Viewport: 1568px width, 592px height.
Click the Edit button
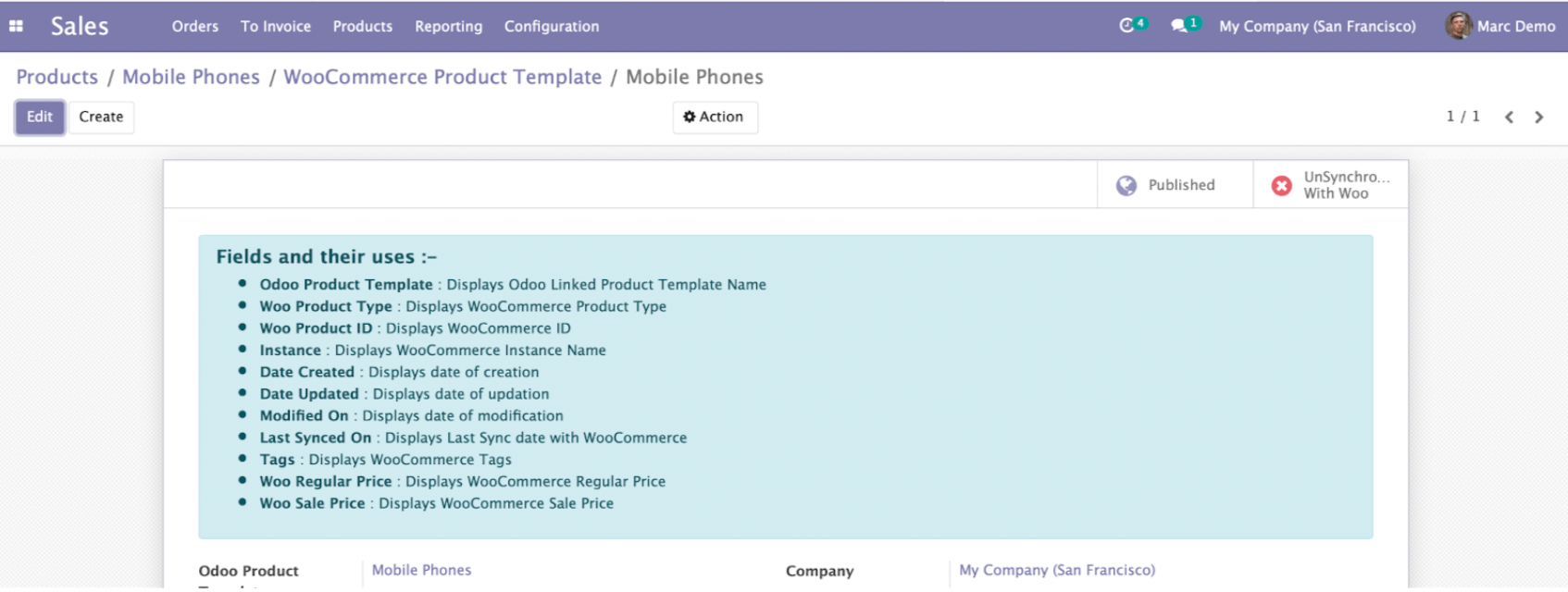point(40,117)
